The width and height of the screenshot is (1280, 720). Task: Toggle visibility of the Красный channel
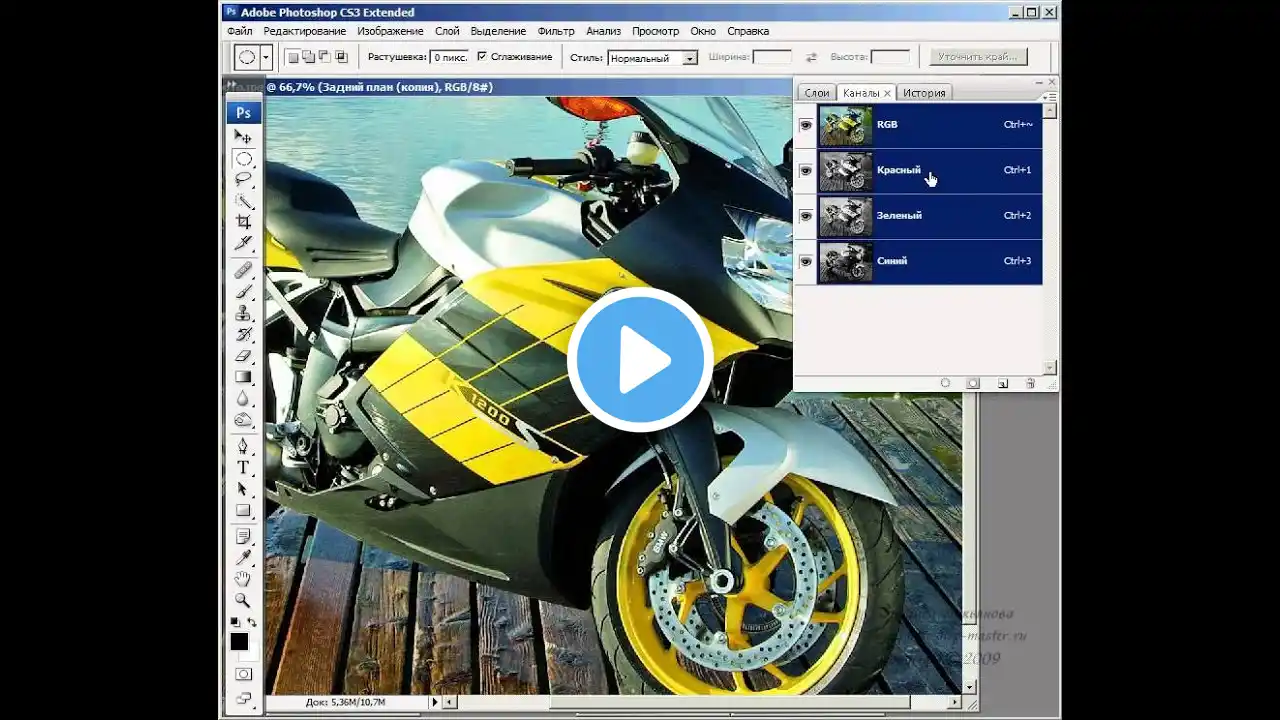pos(806,171)
